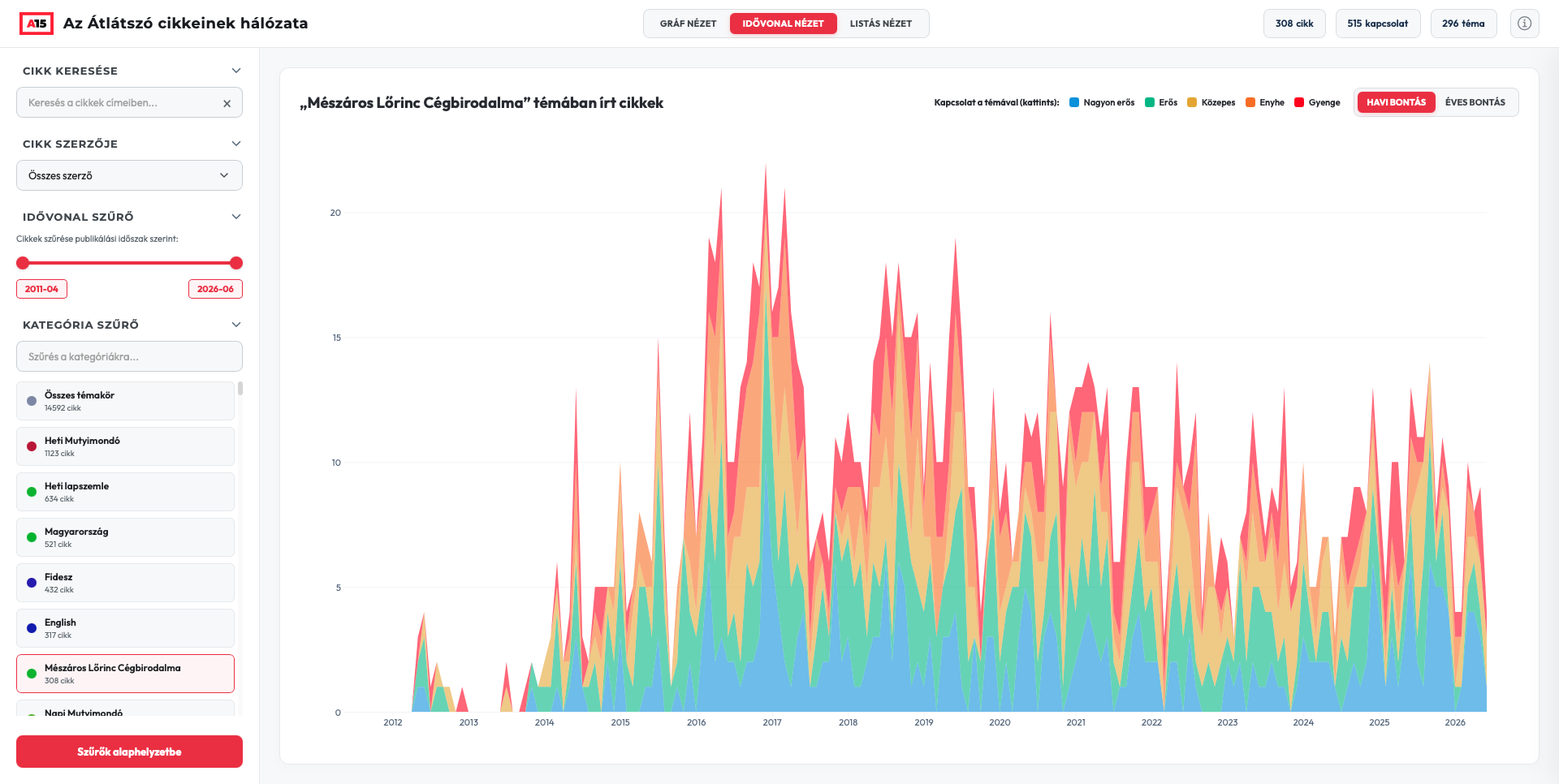Click the timeline slider's right end handle
The width and height of the screenshot is (1559, 784).
[x=236, y=263]
